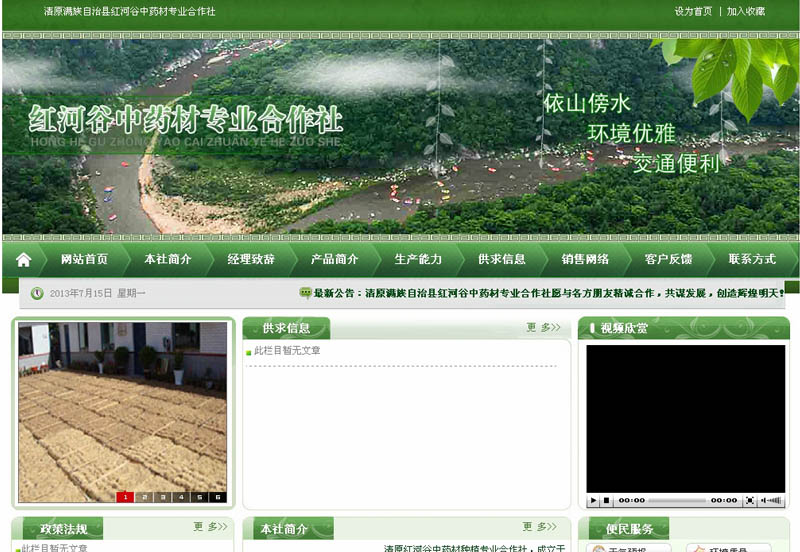Click the announcement speech bubble icon
Image resolution: width=800 pixels, height=552 pixels.
[x=305, y=293]
